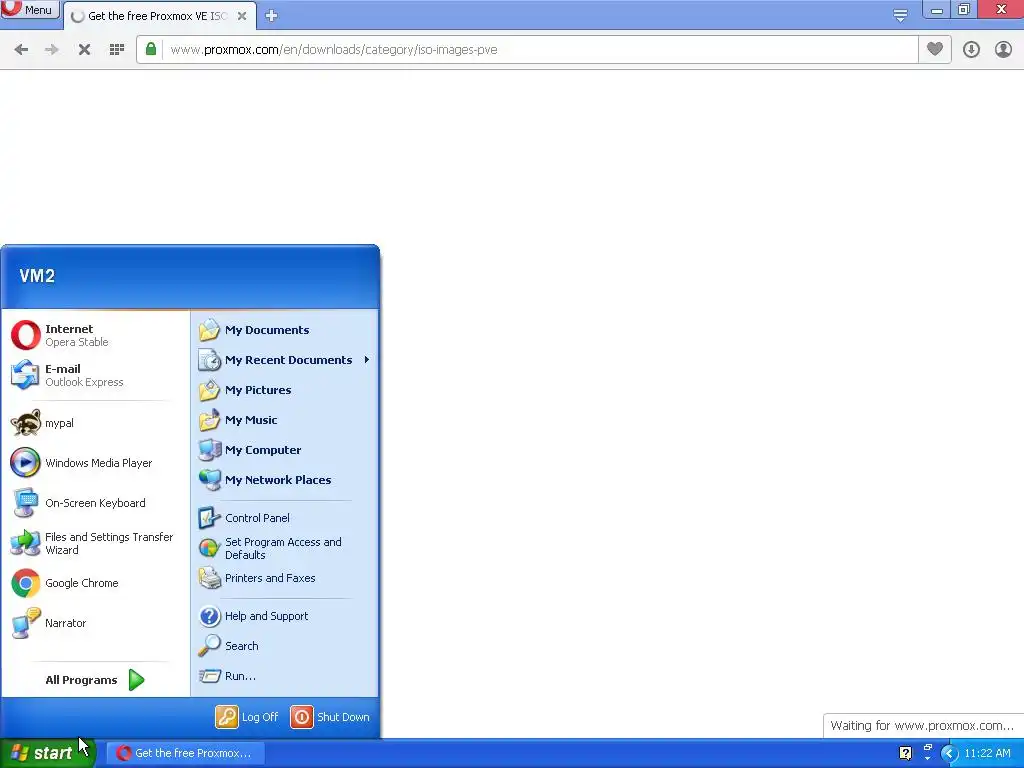Show hidden tray icons arrow
This screenshot has width=1024, height=768.
(x=949, y=753)
